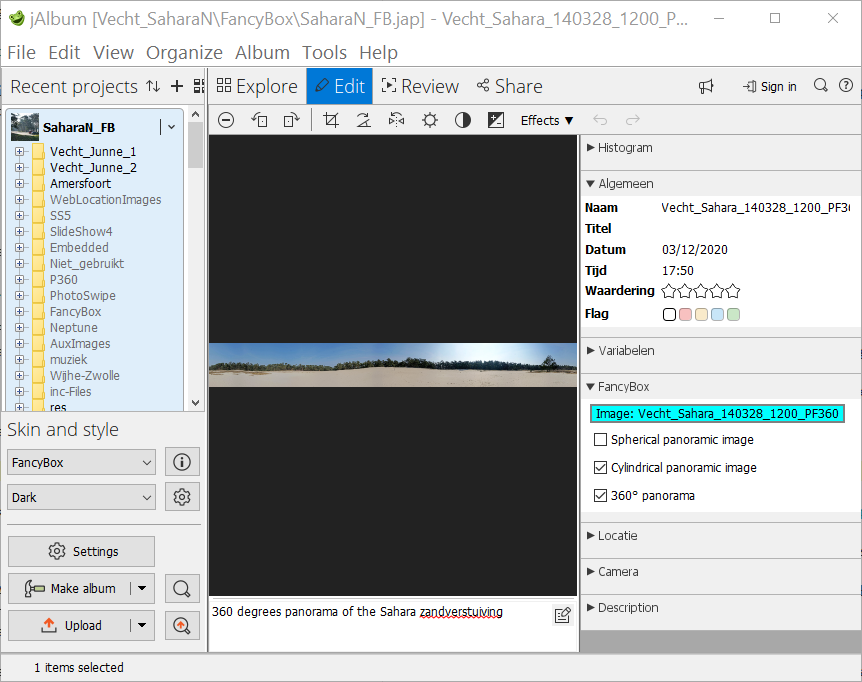
Task: Open the FancyBox skin dropdown
Action: (81, 463)
